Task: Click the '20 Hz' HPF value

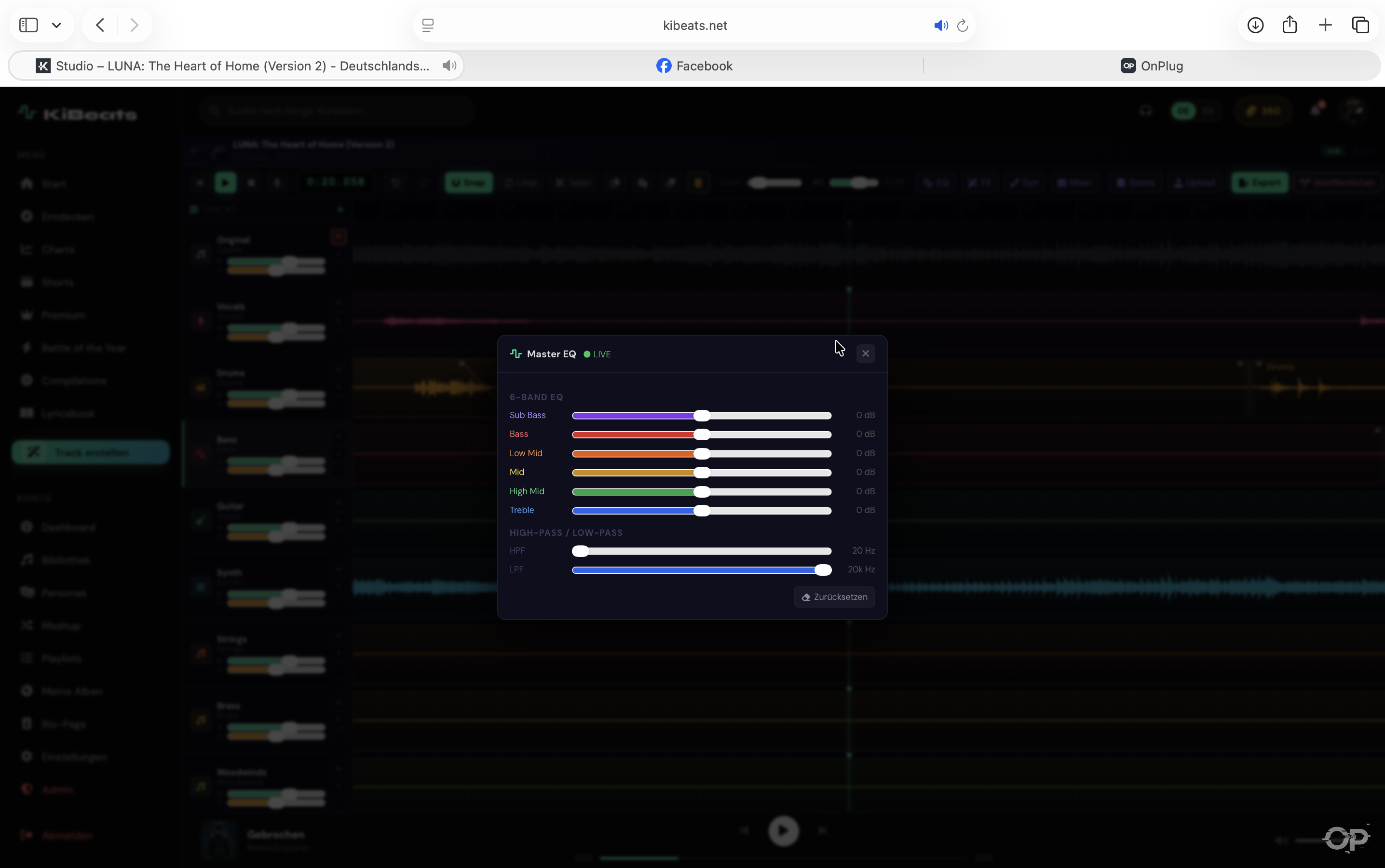Action: [x=863, y=551]
